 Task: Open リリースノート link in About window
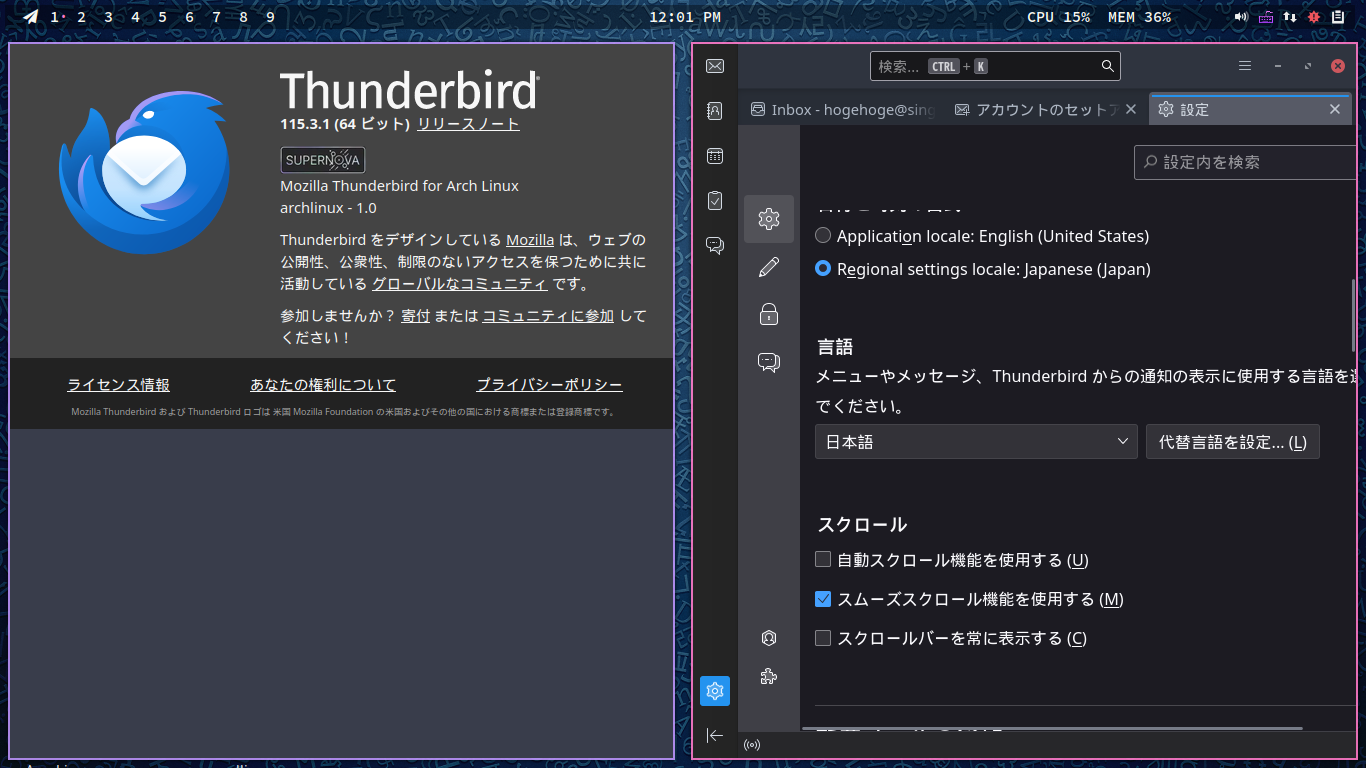tap(468, 124)
